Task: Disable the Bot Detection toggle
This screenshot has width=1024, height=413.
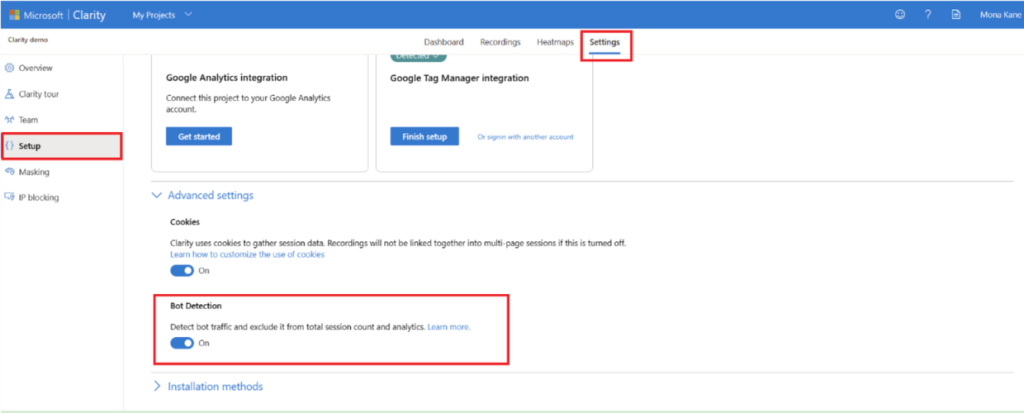Action: pyautogui.click(x=181, y=343)
